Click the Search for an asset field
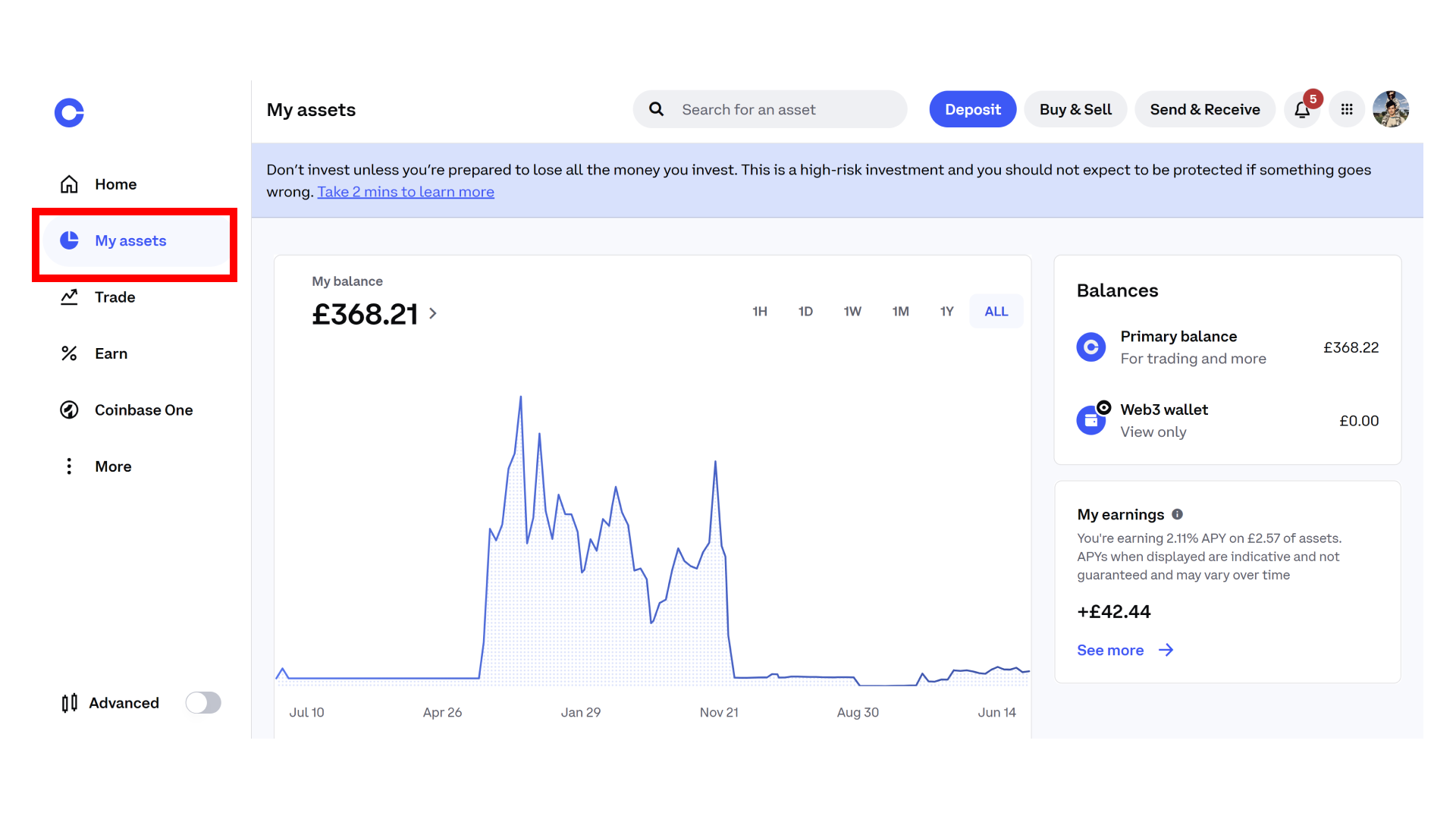1456x819 pixels. coord(770,110)
